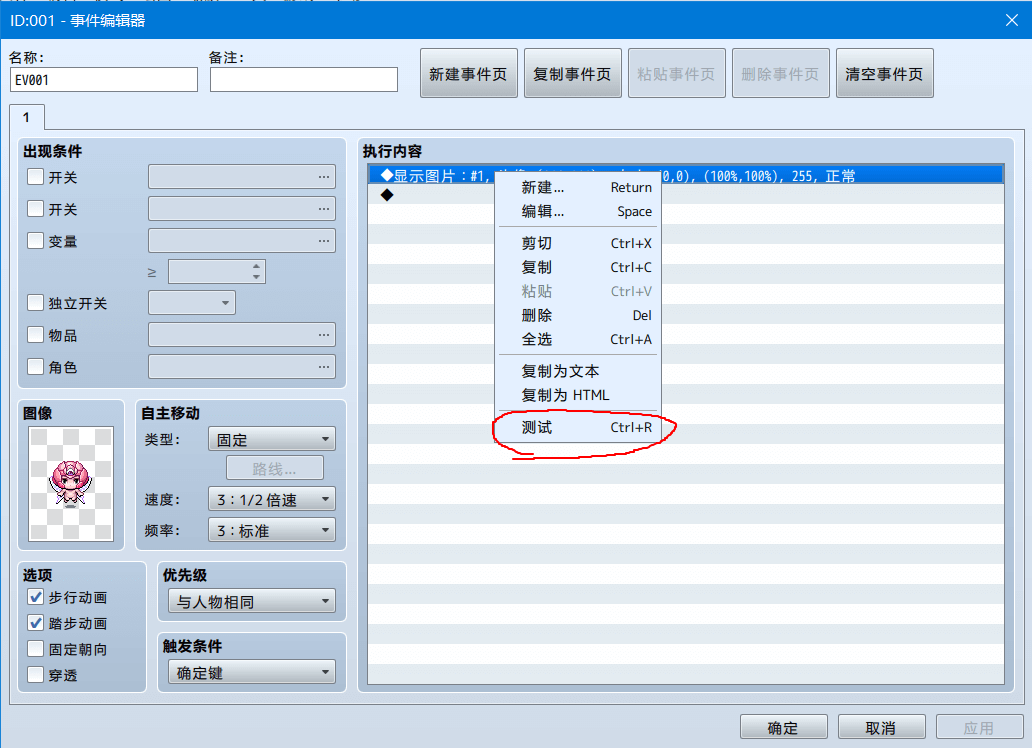Enable the first 开关 condition checkbox
The width and height of the screenshot is (1032, 748).
click(36, 176)
